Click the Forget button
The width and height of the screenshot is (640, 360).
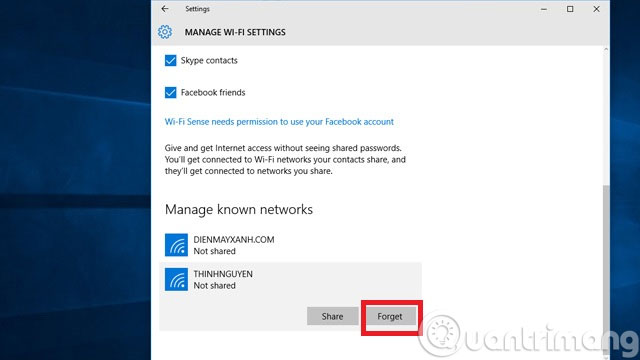tap(390, 316)
